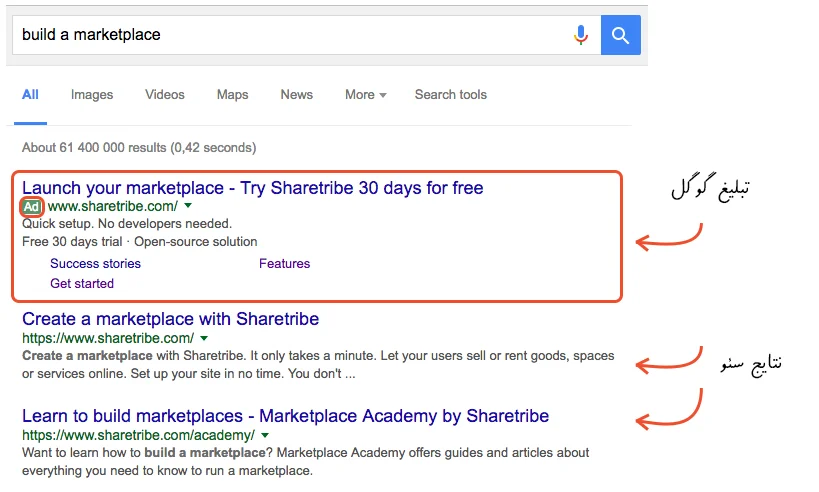Click the blue magnifier search button
The image size is (819, 492).
point(620,35)
